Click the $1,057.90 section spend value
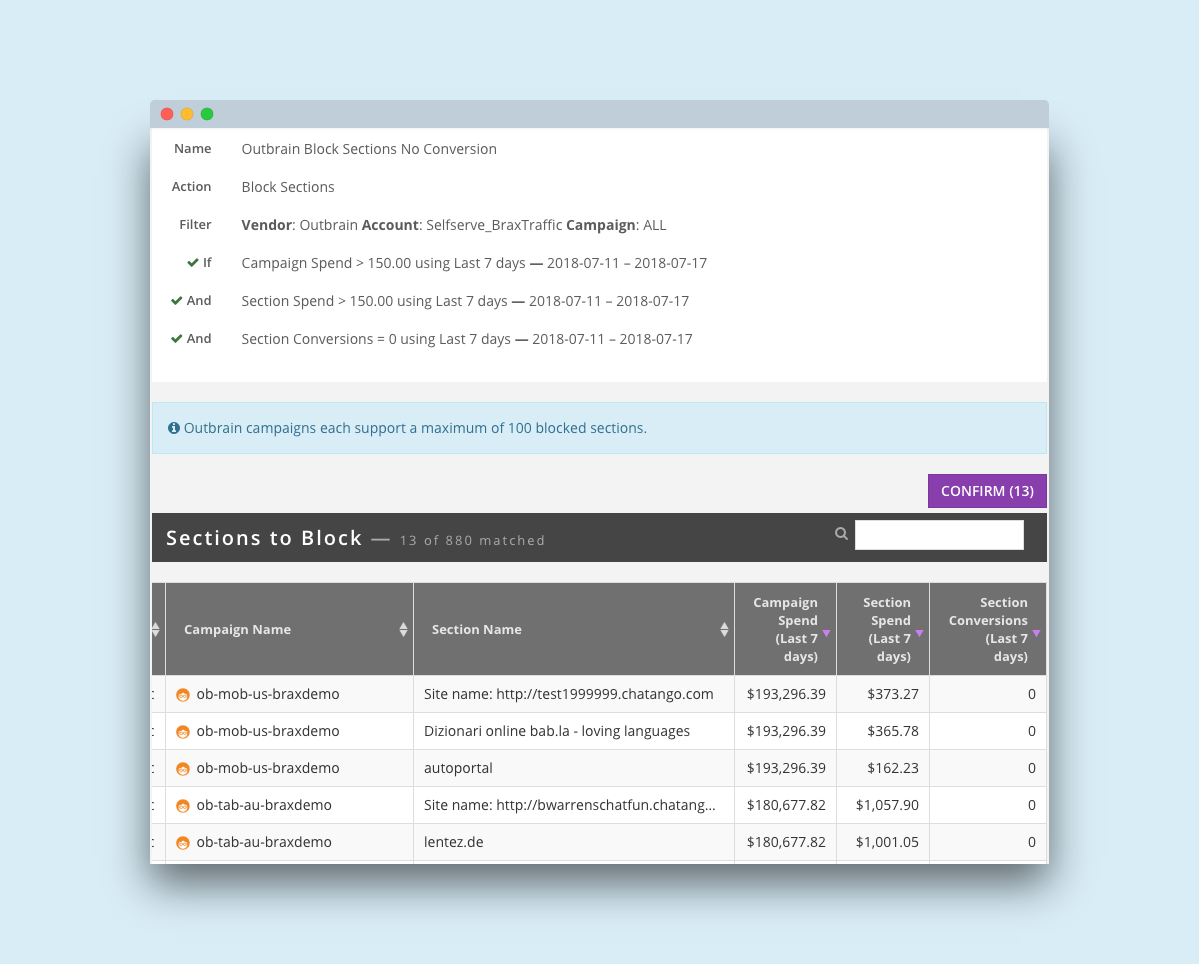The image size is (1199, 964). click(x=887, y=805)
